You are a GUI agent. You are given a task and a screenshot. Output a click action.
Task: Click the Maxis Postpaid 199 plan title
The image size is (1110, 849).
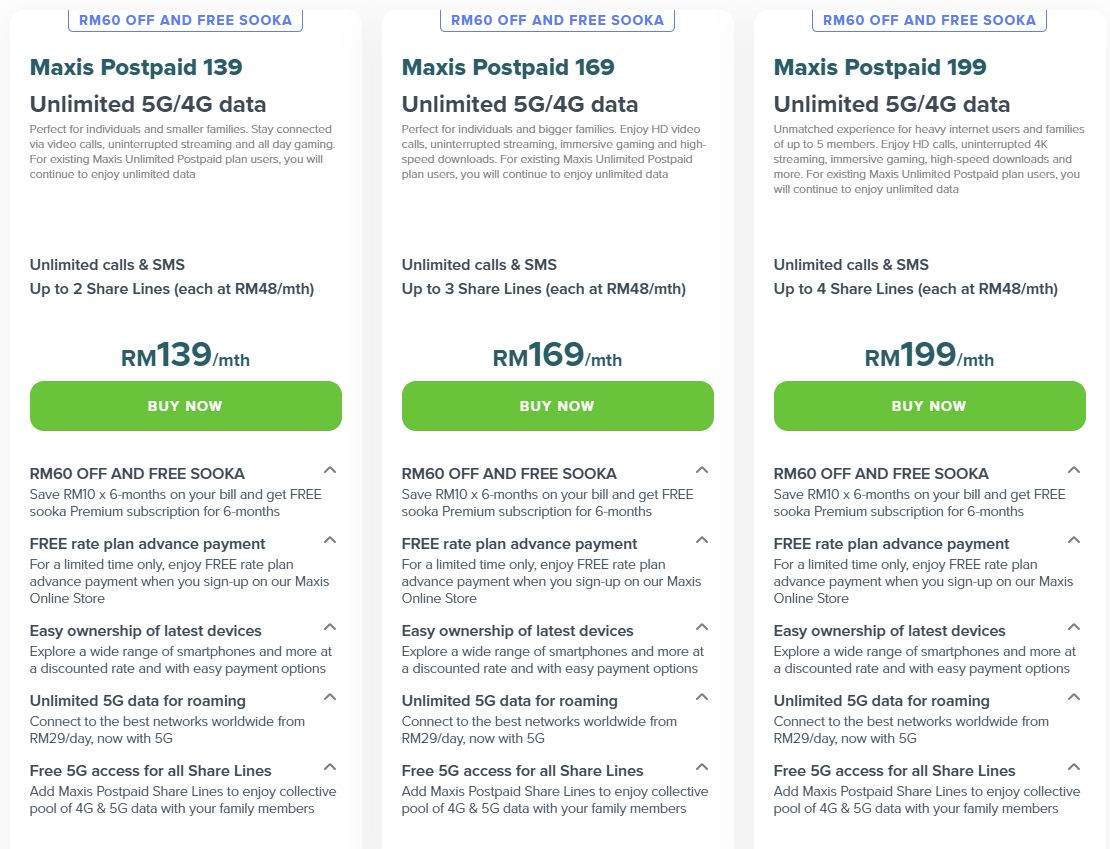[880, 68]
